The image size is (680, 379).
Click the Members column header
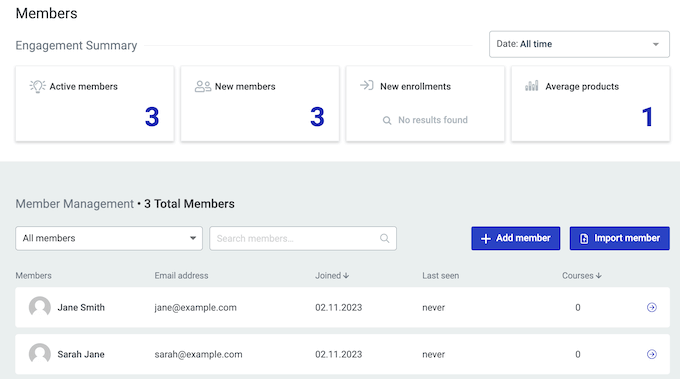coord(33,275)
